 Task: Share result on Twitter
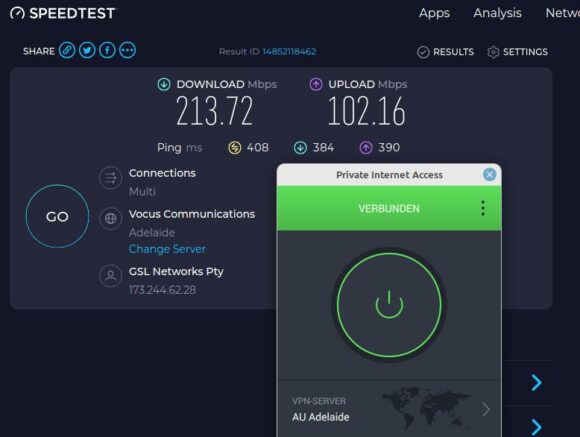coord(87,50)
